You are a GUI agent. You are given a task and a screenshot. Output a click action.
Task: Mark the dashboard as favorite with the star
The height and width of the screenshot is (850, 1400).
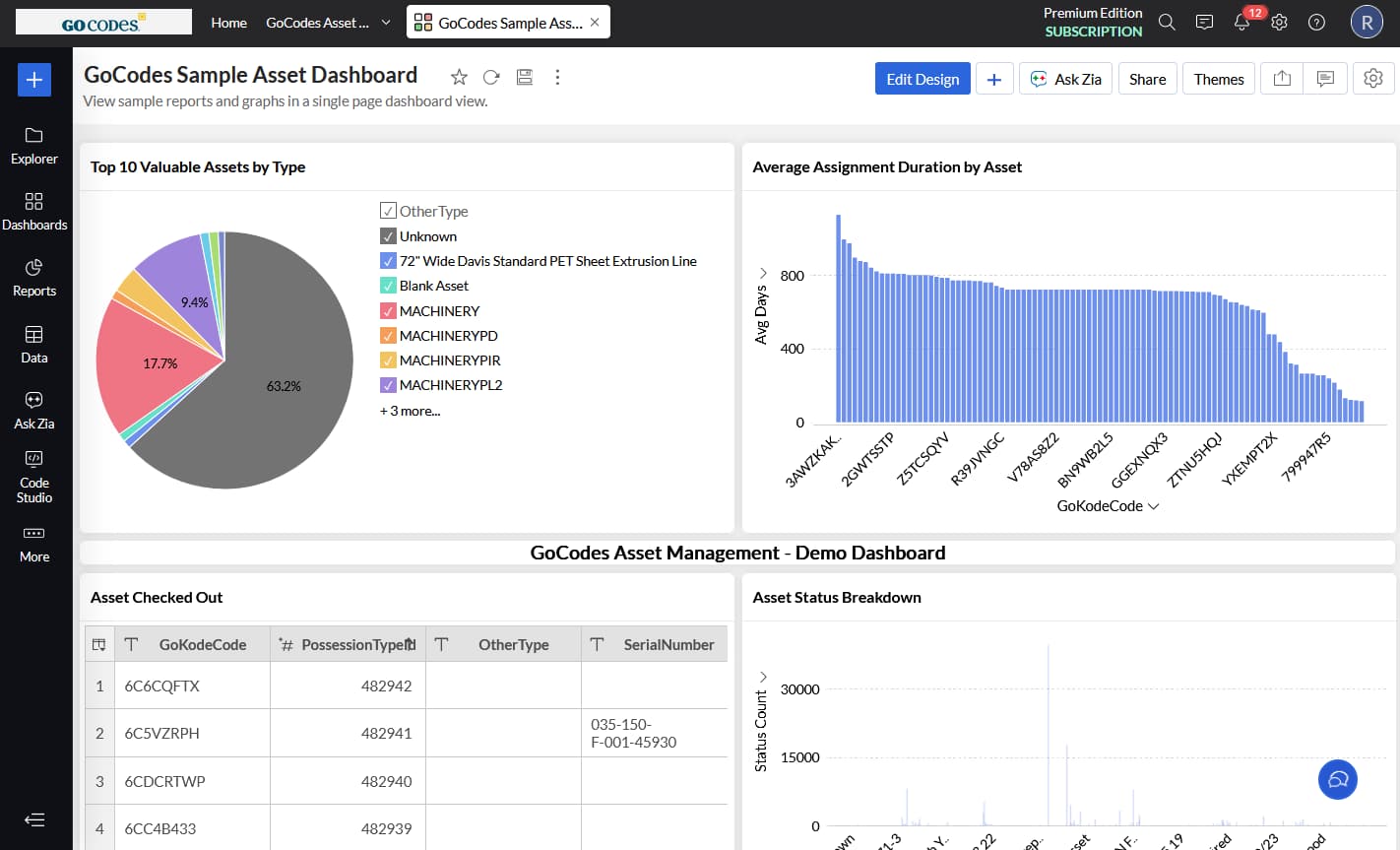point(458,76)
